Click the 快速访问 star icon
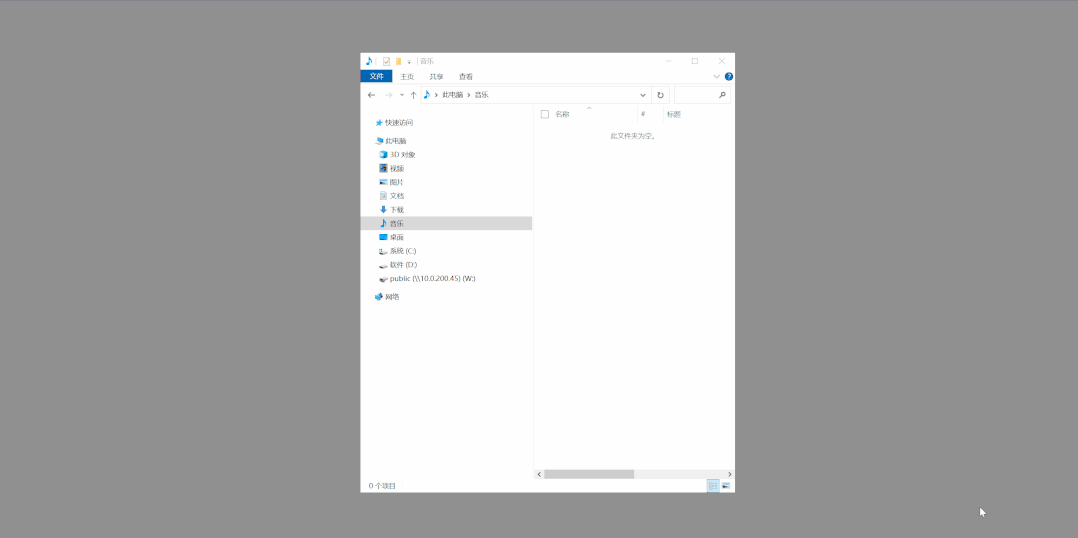The height and width of the screenshot is (538, 1078). coord(379,123)
